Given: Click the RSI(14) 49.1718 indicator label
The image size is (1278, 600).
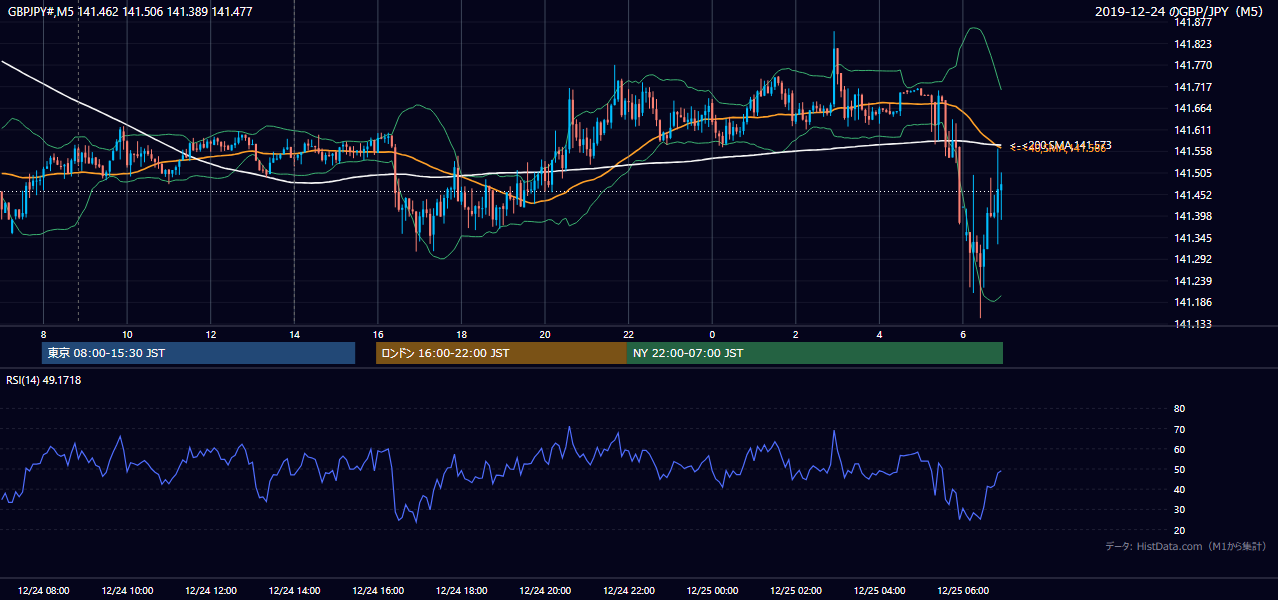Looking at the screenshot, I should 43,380.
